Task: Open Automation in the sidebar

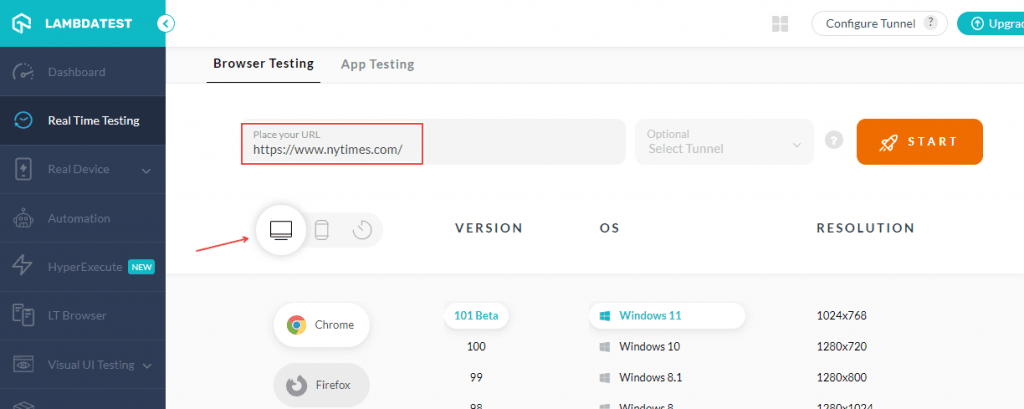Action: point(78,218)
